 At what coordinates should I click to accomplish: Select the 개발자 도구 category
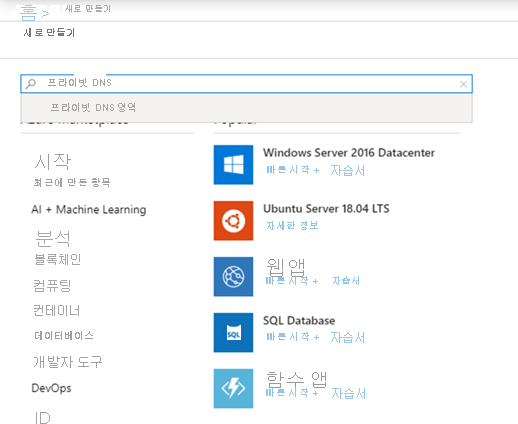tap(68, 362)
